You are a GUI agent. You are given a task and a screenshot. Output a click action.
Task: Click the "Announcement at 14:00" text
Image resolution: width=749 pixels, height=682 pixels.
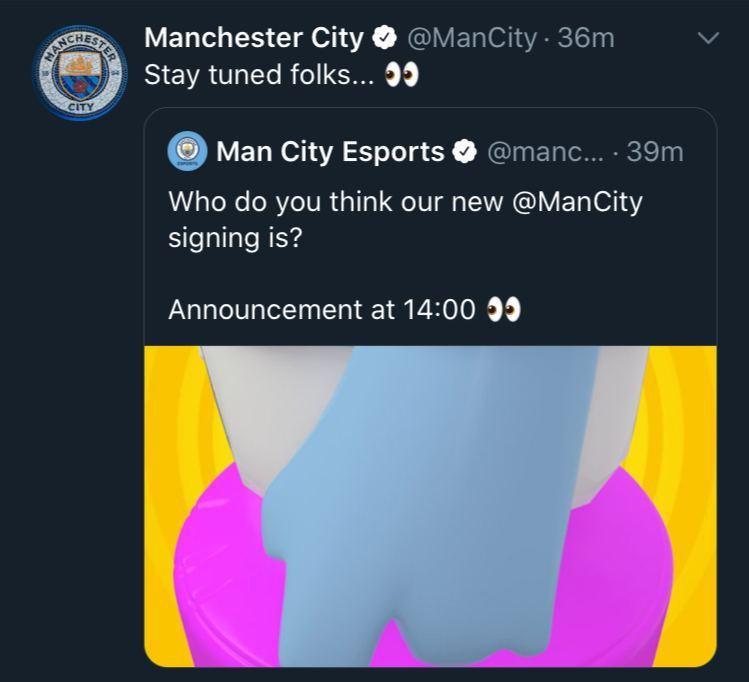click(321, 310)
